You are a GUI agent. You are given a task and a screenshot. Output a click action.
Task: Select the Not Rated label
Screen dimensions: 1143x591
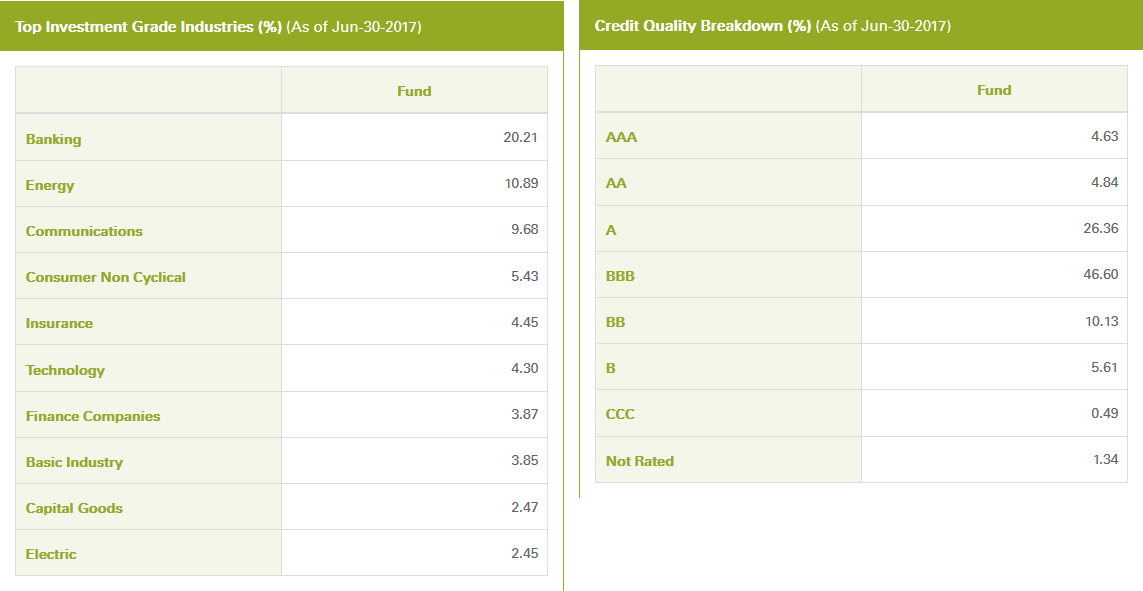click(639, 461)
